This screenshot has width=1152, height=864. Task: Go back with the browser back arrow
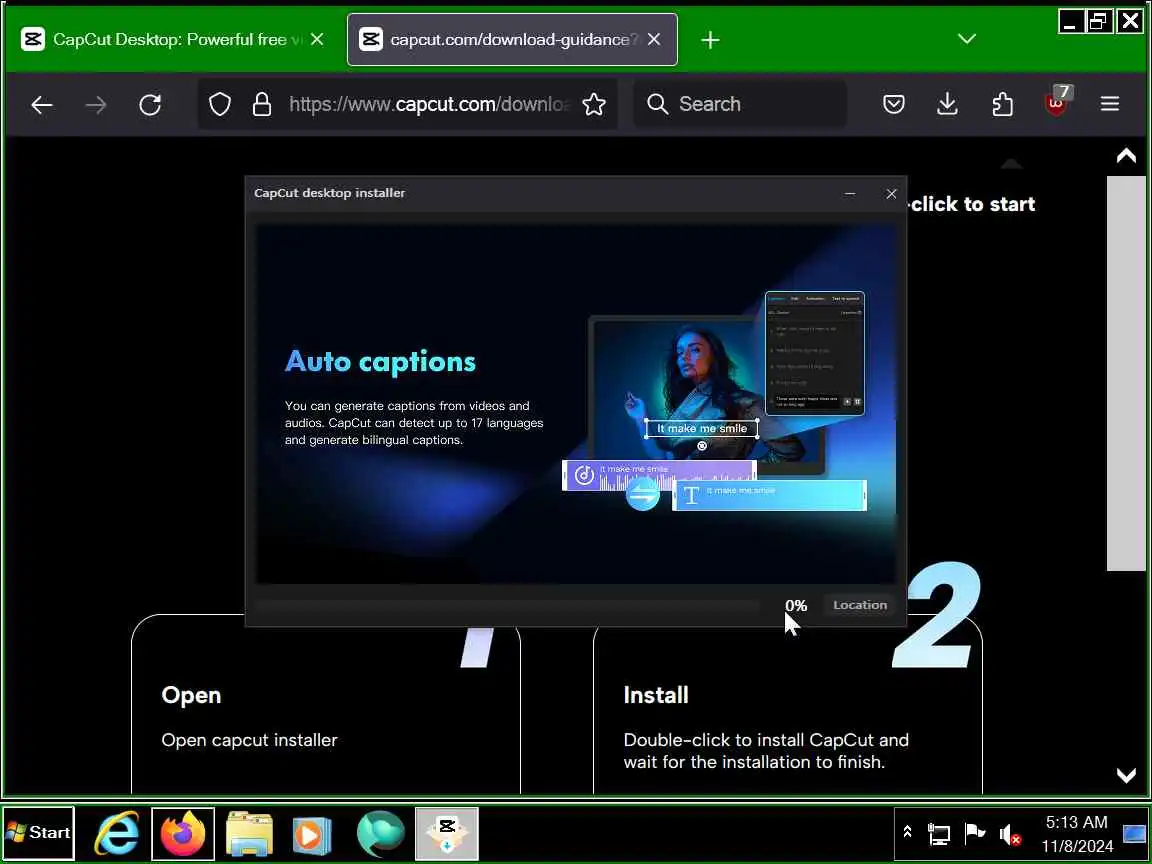[x=42, y=105]
